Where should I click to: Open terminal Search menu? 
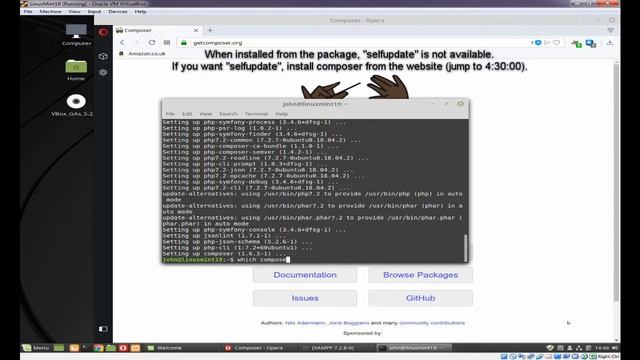[x=228, y=114]
